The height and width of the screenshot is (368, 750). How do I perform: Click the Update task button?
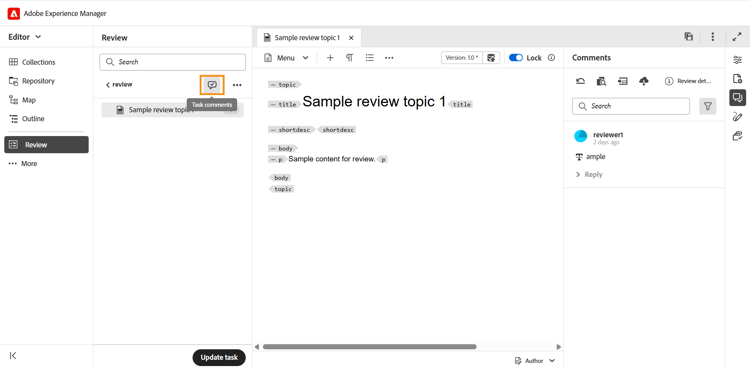pos(219,357)
